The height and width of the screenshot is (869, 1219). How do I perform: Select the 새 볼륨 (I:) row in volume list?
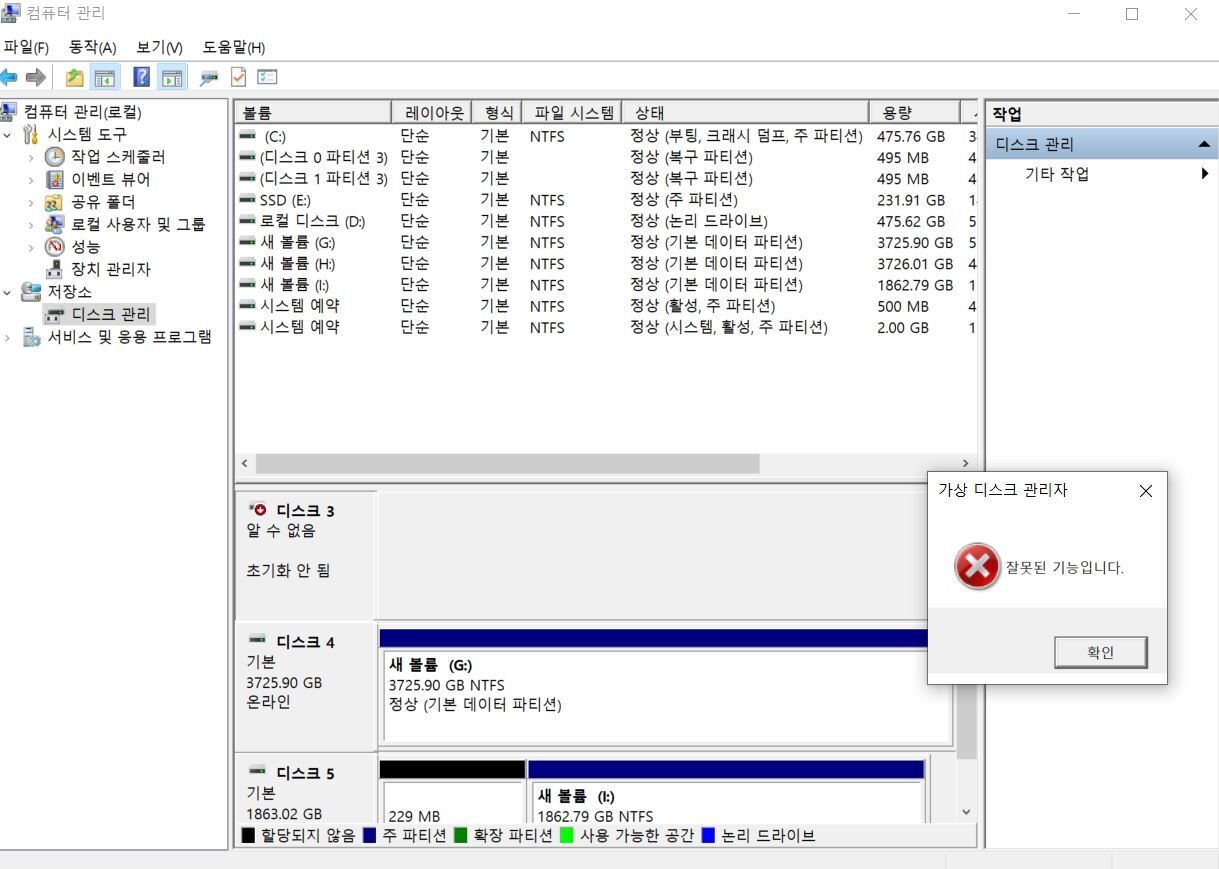pyautogui.click(x=605, y=285)
